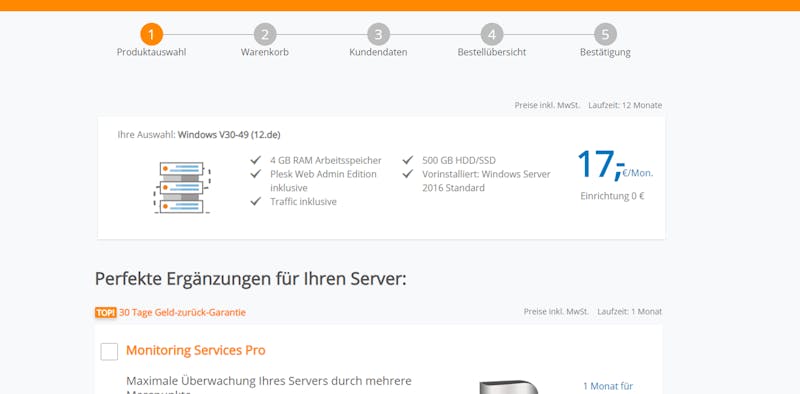Select the step 2 Warenkorb circle
Screen dimensions: 800x394
[265, 35]
